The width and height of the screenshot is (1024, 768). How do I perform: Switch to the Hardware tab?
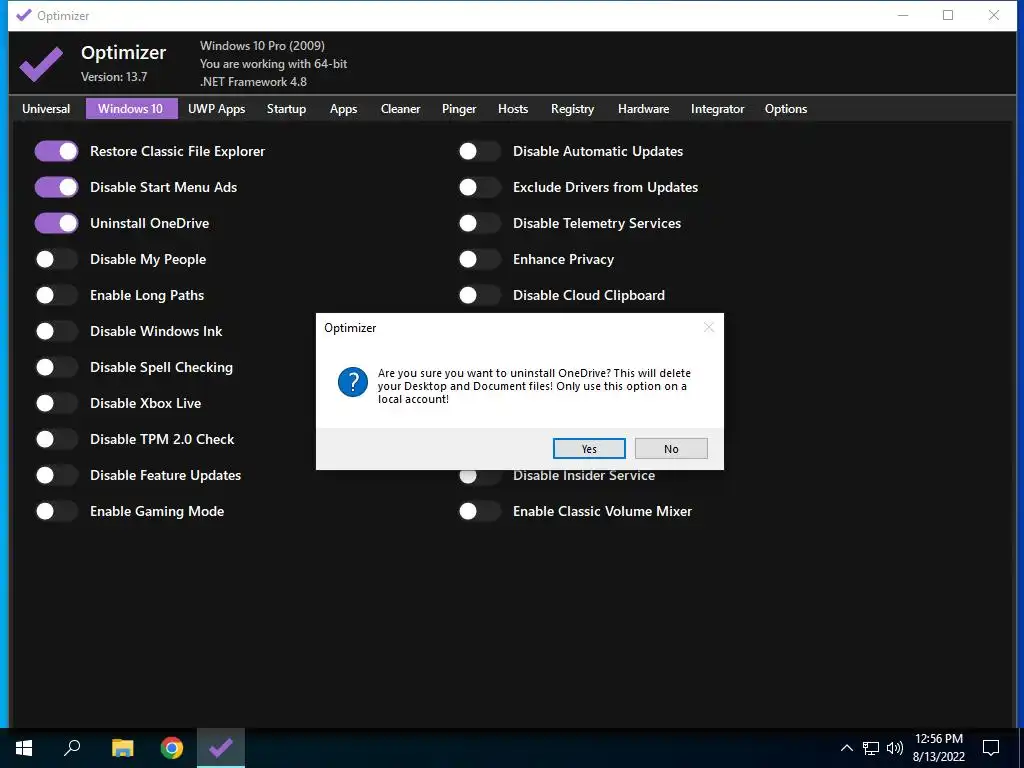(643, 109)
